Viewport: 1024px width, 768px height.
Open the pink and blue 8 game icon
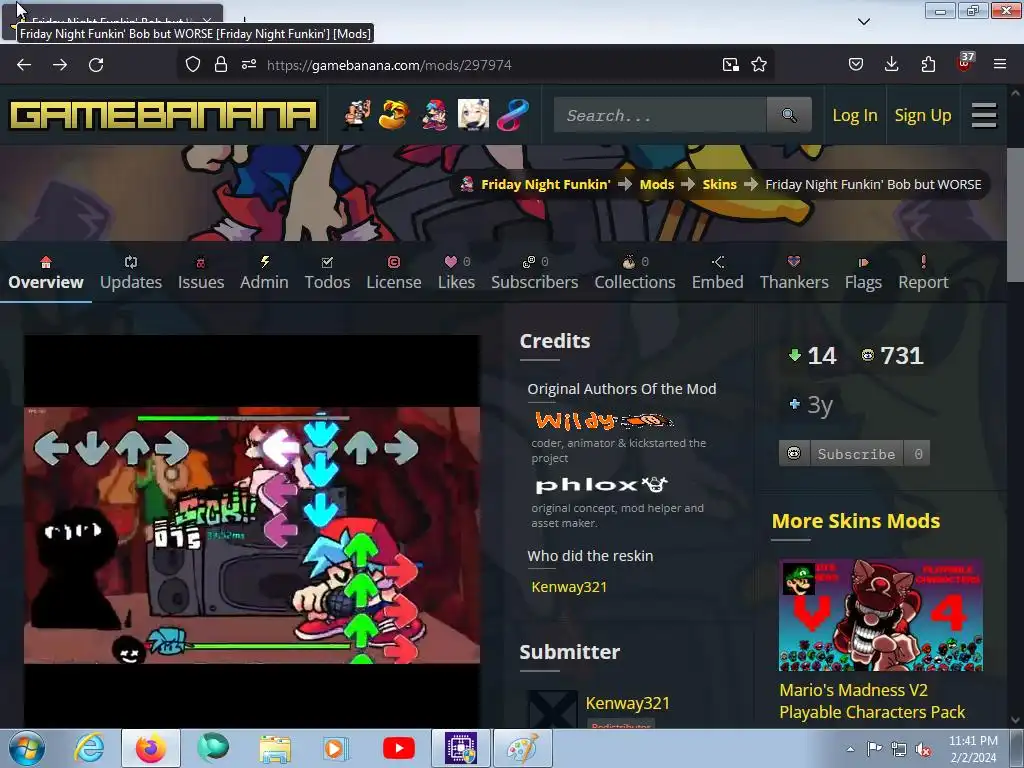pyautogui.click(x=513, y=115)
